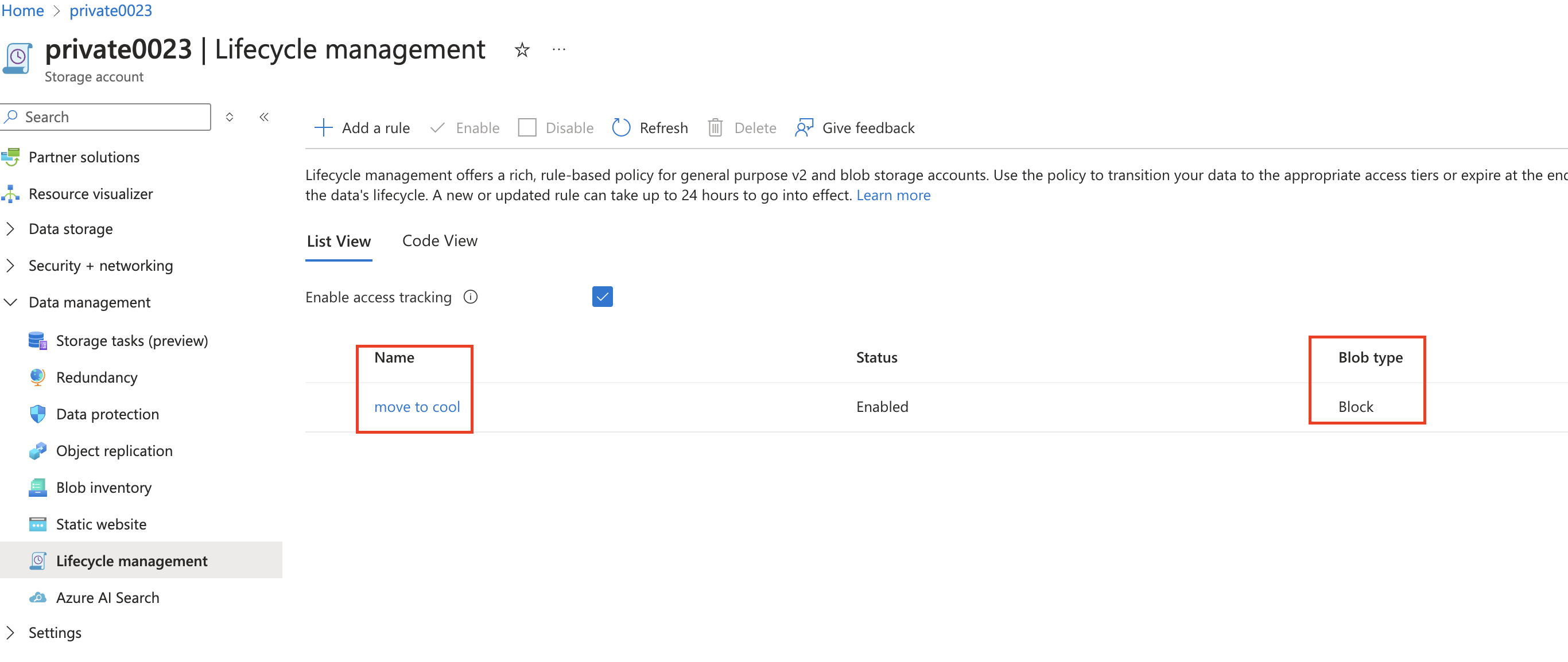Viewport: 1568px width, 662px height.
Task: Expand the Security + networking section
Action: (10, 265)
